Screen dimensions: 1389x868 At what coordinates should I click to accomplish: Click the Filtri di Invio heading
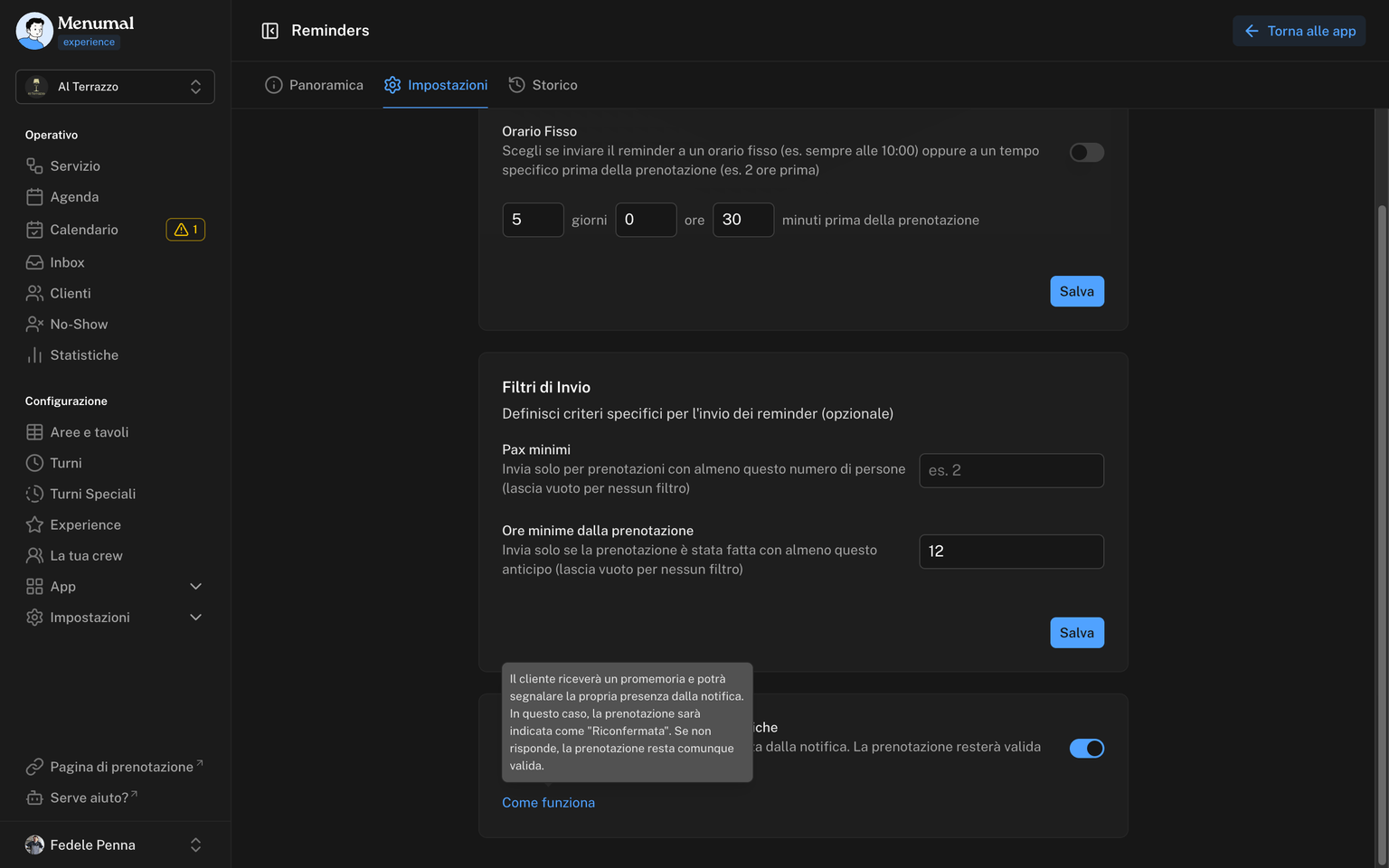click(x=546, y=387)
